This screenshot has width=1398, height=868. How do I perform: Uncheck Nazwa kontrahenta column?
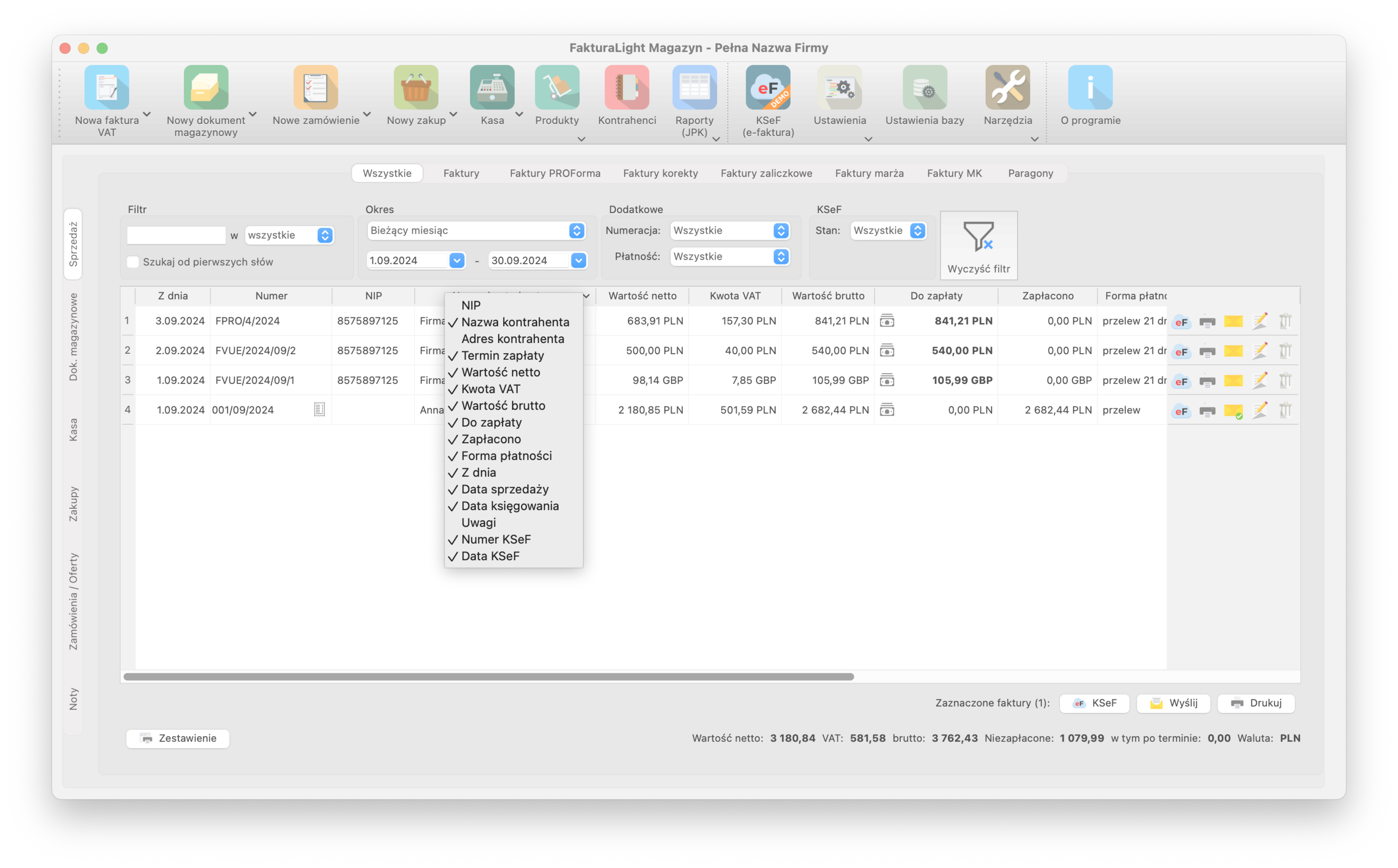coord(514,322)
